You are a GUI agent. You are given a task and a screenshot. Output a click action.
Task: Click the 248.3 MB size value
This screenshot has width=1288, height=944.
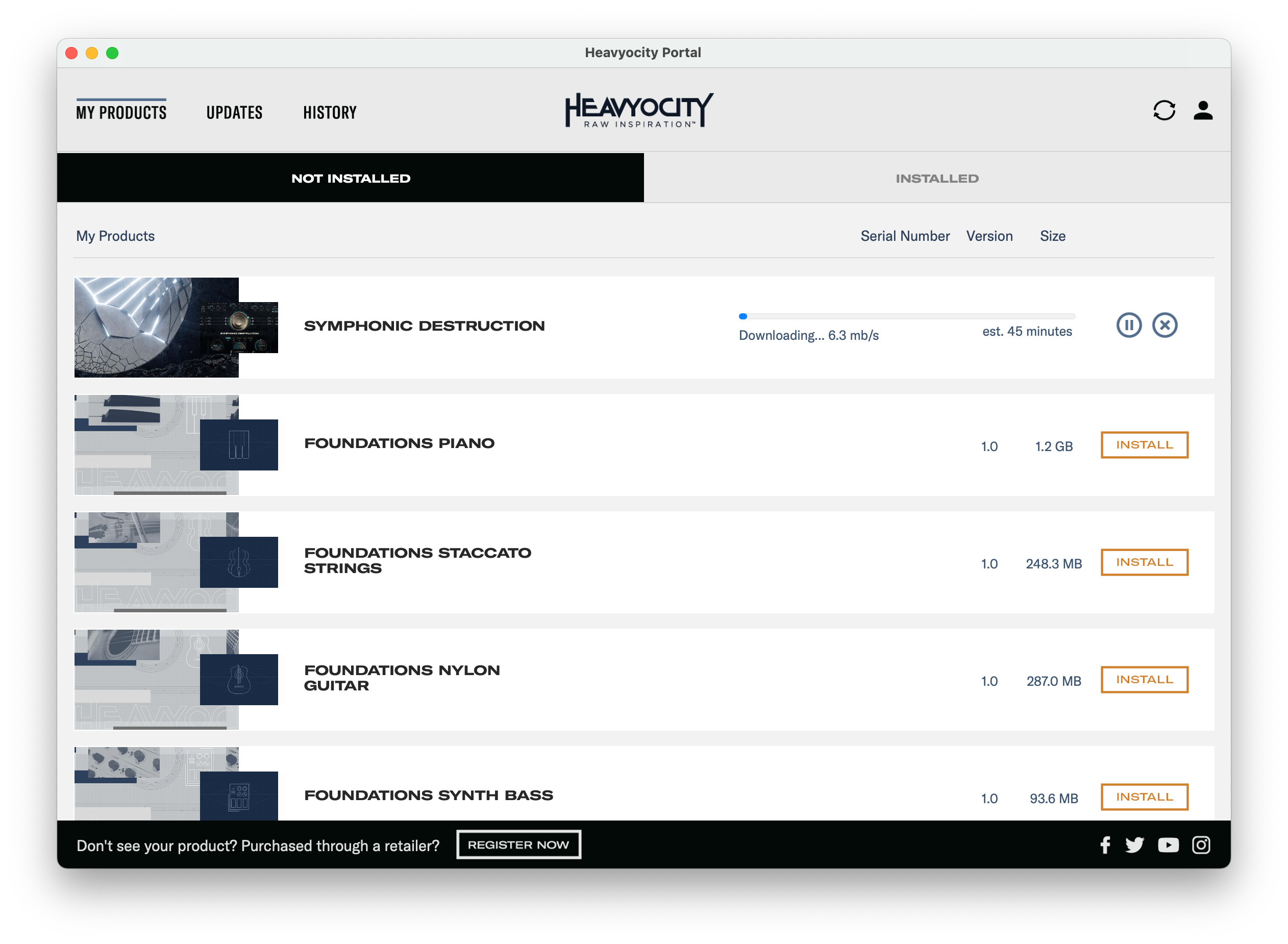(x=1054, y=564)
